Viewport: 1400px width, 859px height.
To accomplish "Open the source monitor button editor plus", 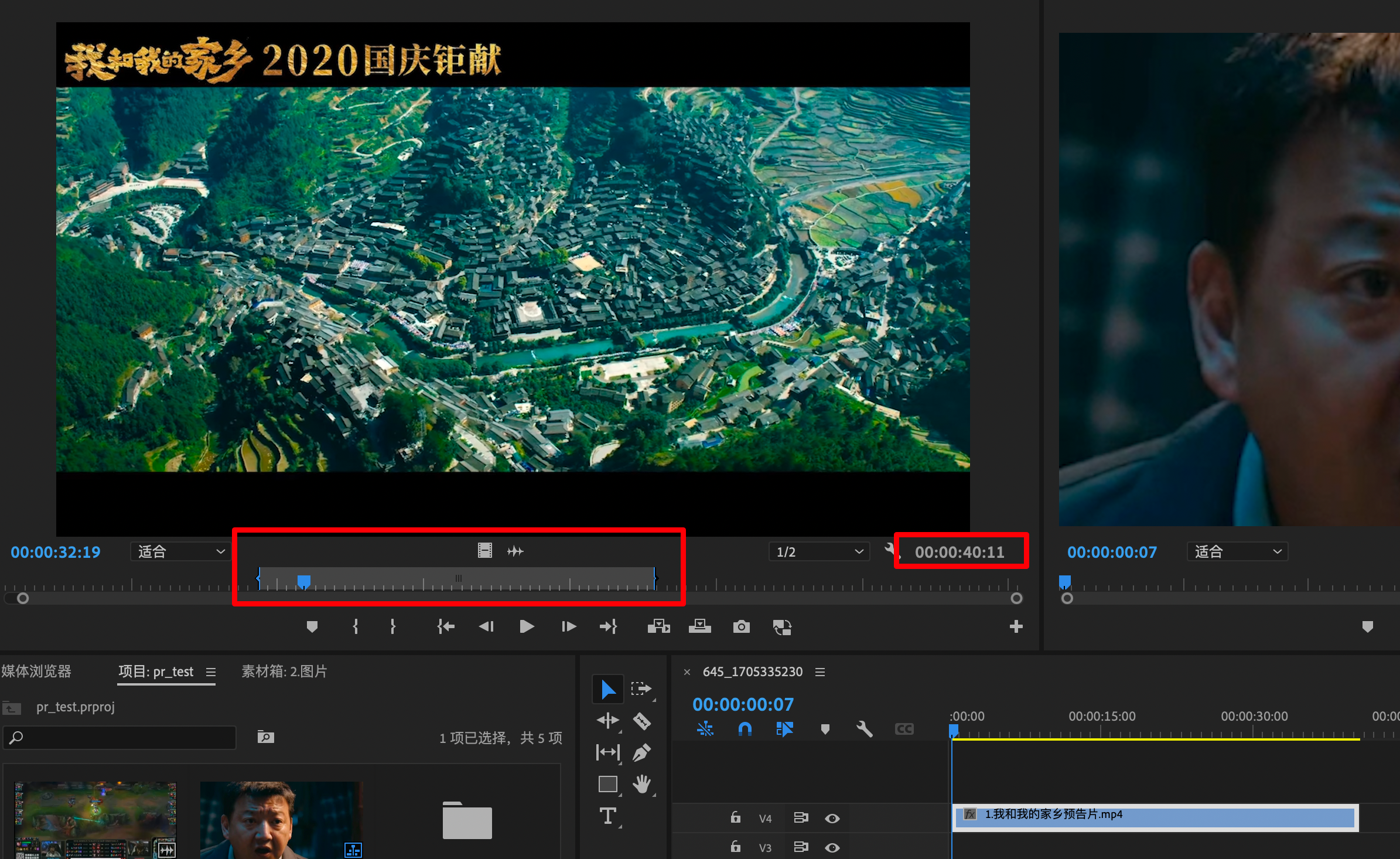I will 1016,626.
